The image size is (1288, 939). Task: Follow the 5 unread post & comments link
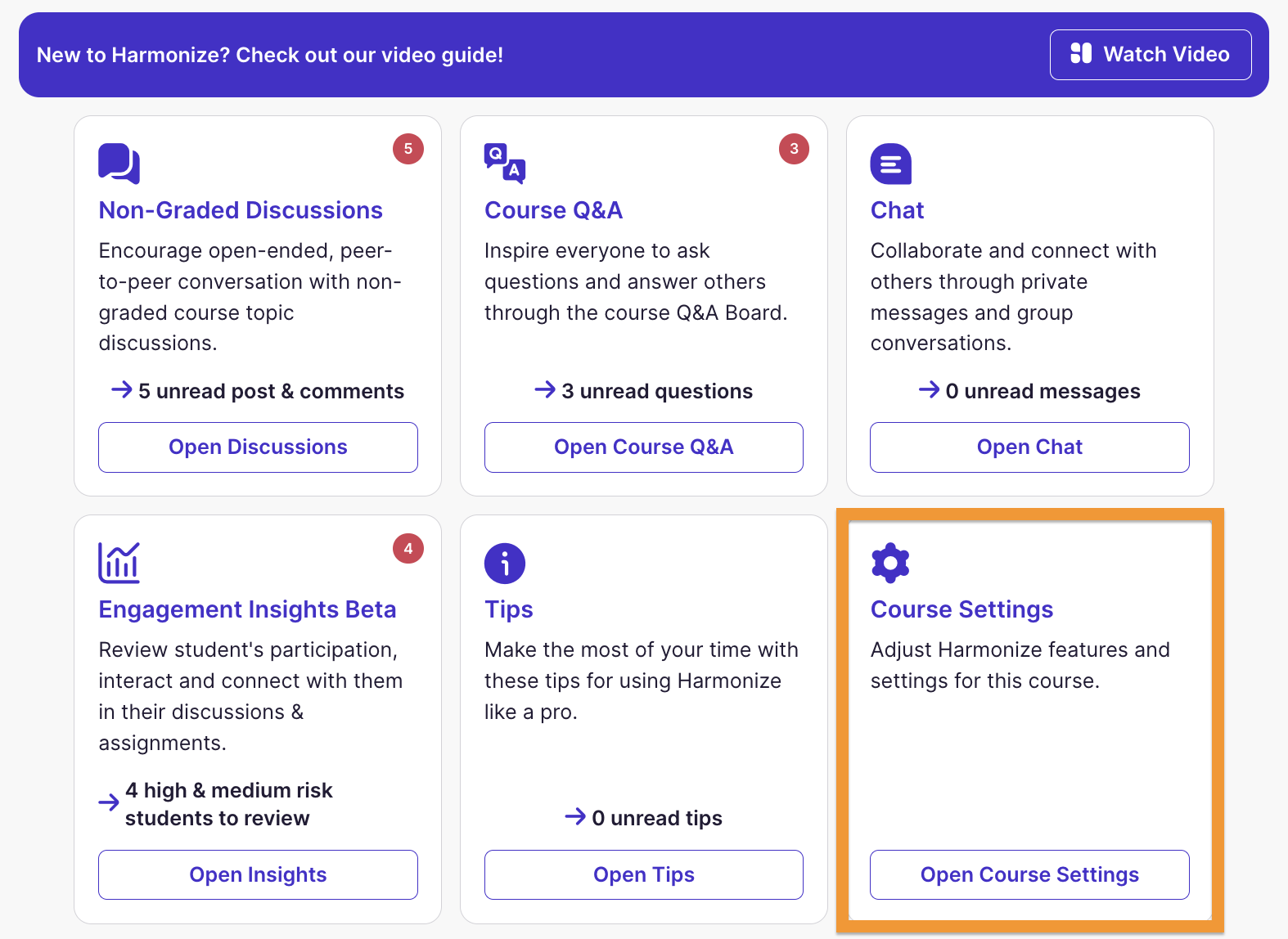(258, 391)
